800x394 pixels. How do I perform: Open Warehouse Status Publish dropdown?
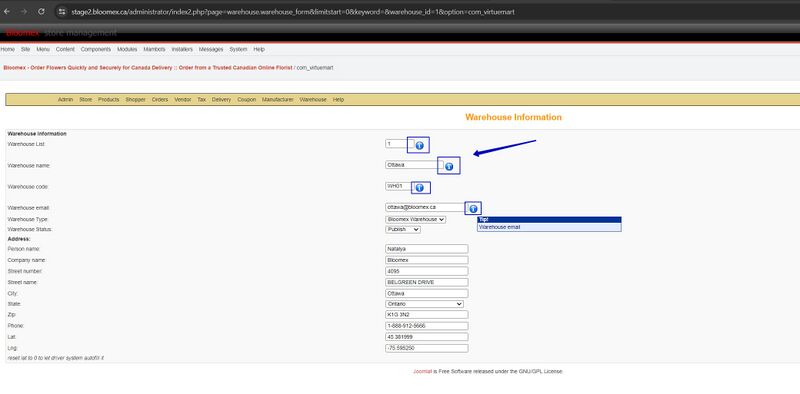tap(403, 230)
